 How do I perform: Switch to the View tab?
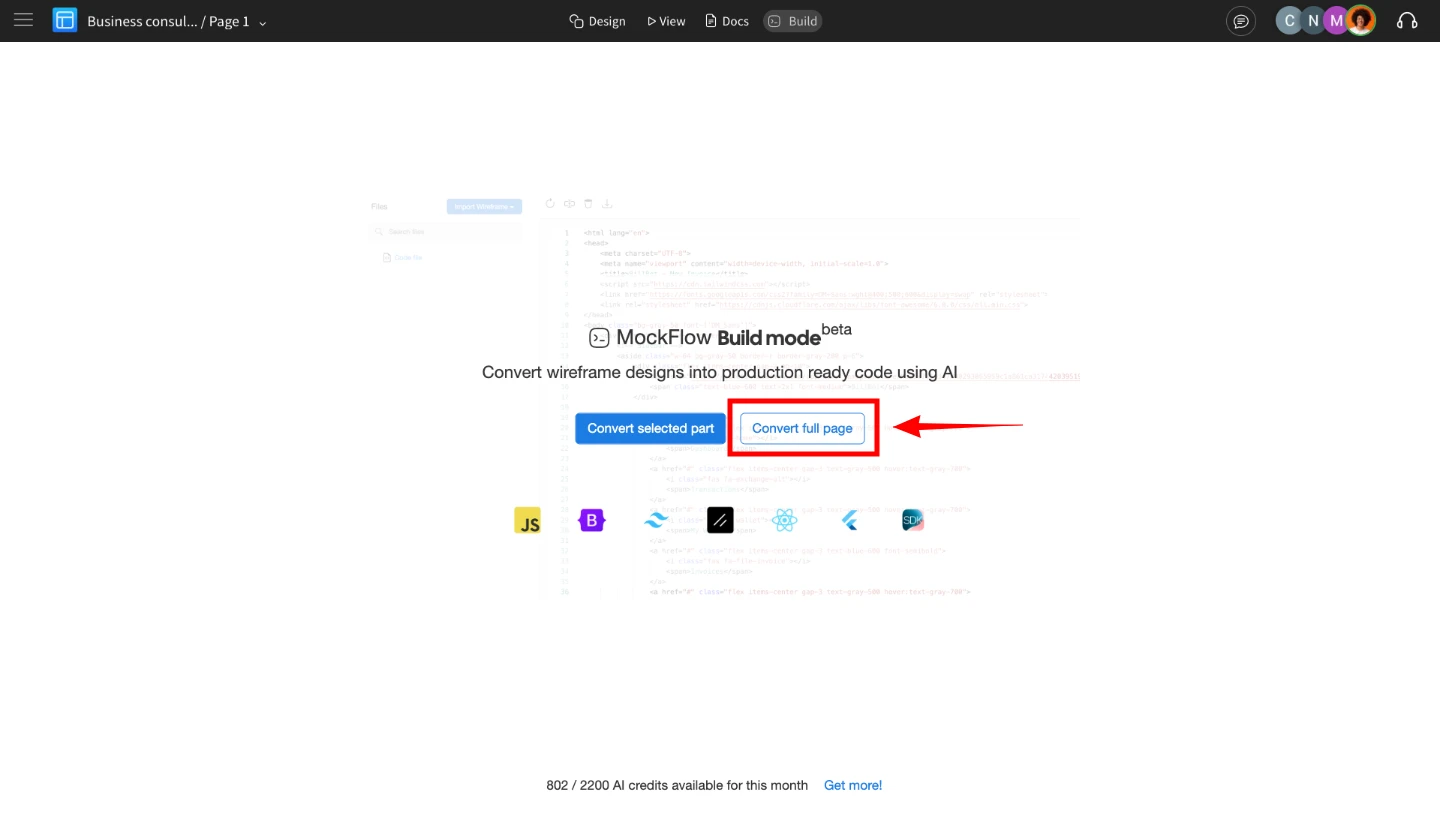tap(666, 21)
